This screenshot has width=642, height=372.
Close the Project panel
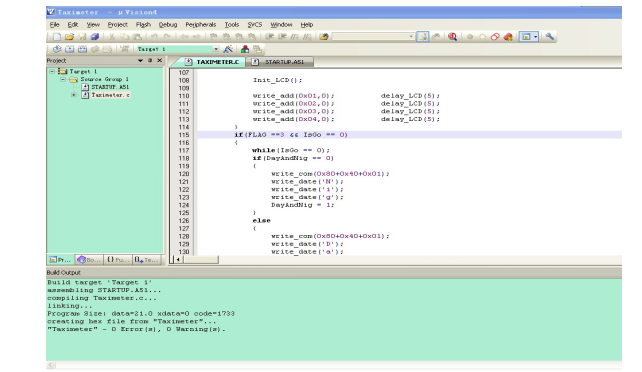(x=160, y=61)
